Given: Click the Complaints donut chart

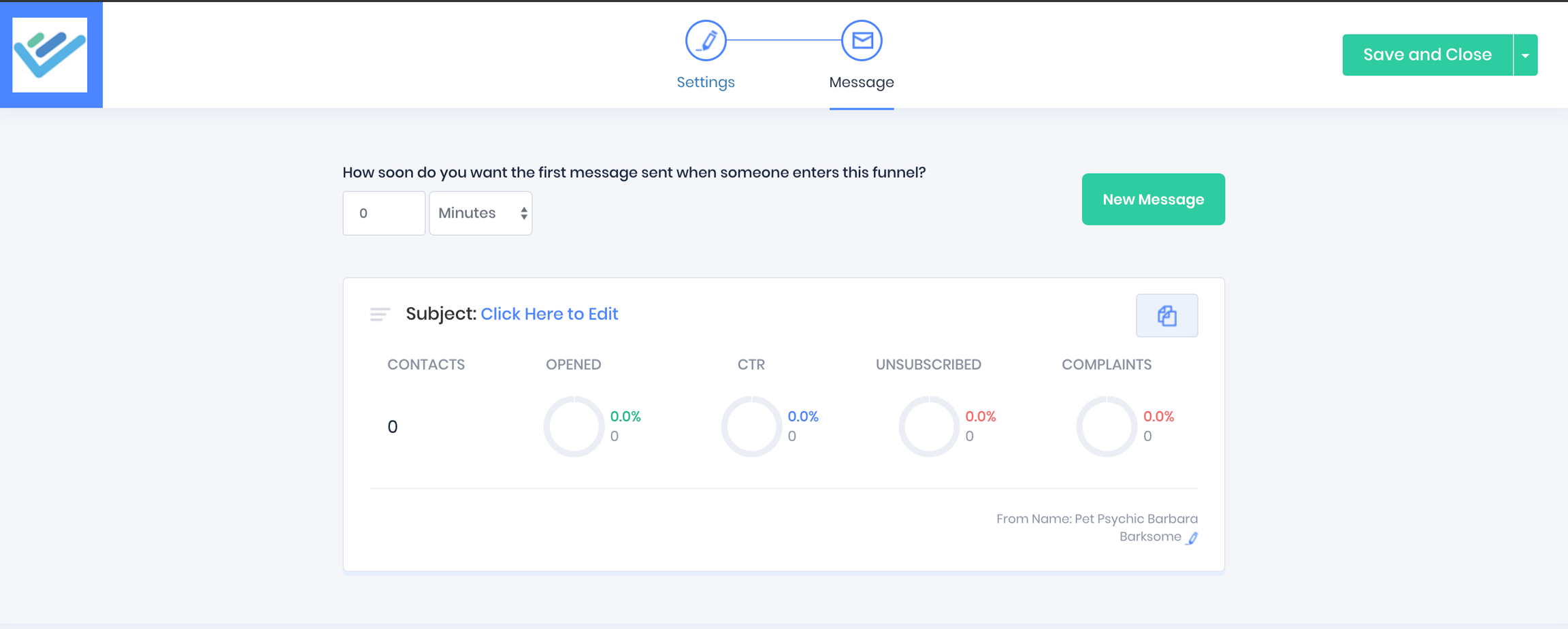Looking at the screenshot, I should 1107,427.
